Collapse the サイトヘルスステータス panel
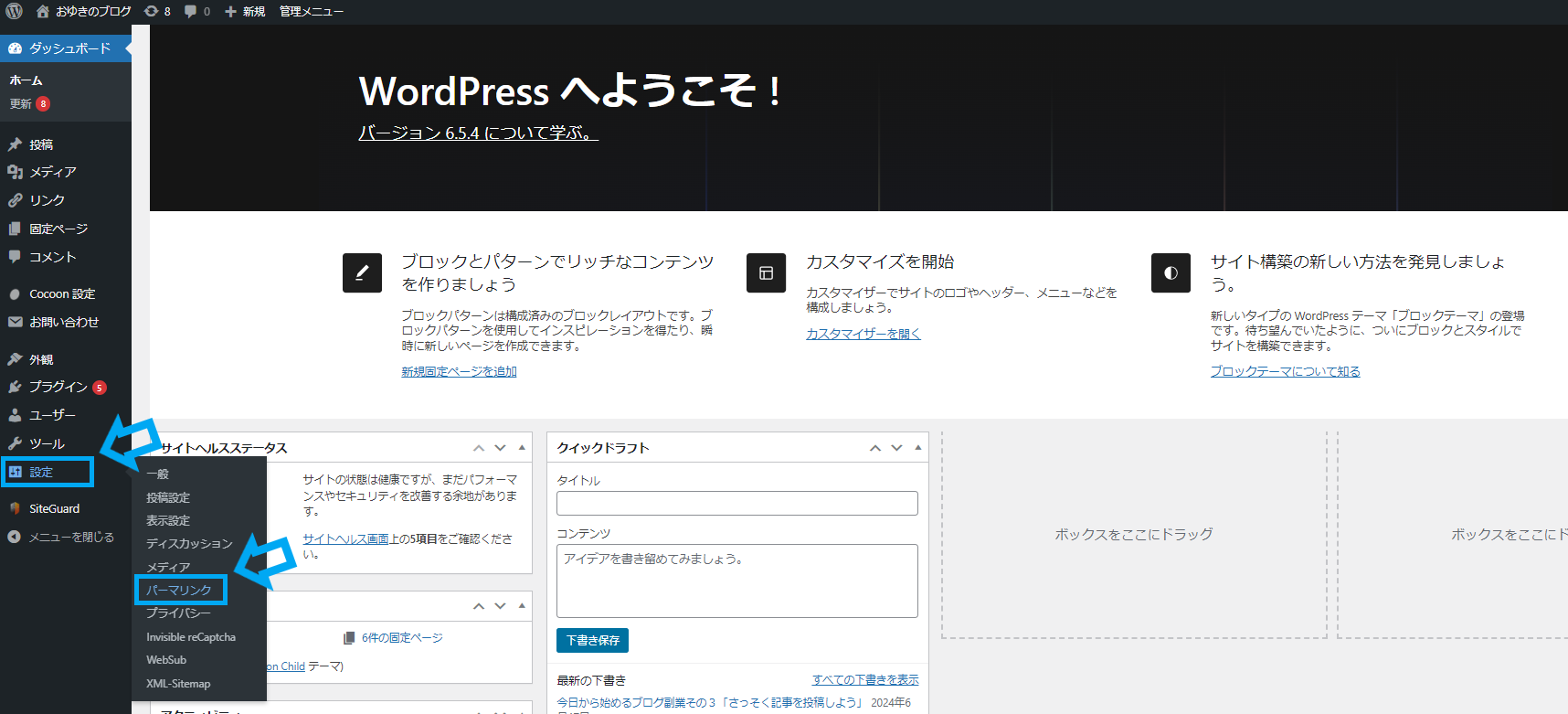Viewport: 1568px width, 714px height. click(522, 448)
